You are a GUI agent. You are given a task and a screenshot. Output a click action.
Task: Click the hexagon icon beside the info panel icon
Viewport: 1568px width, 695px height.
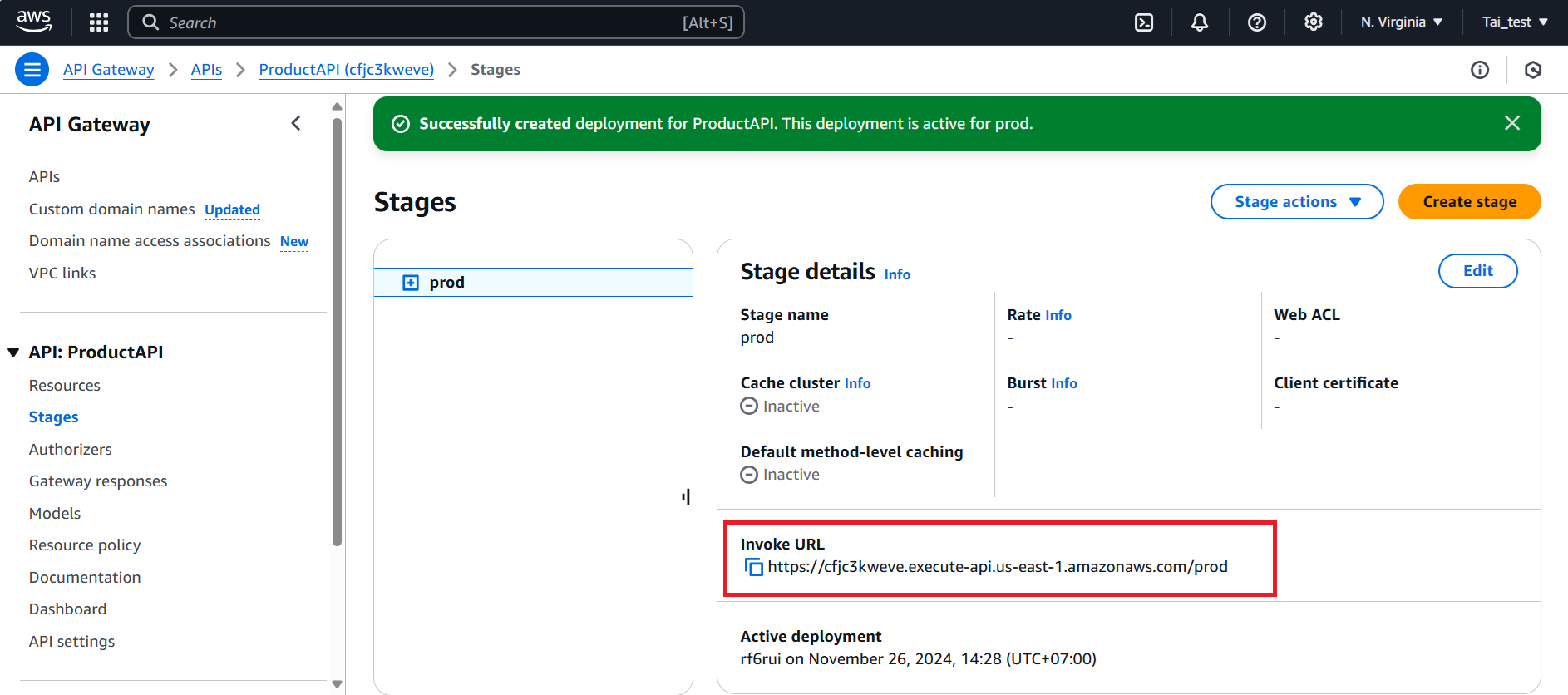tap(1533, 70)
